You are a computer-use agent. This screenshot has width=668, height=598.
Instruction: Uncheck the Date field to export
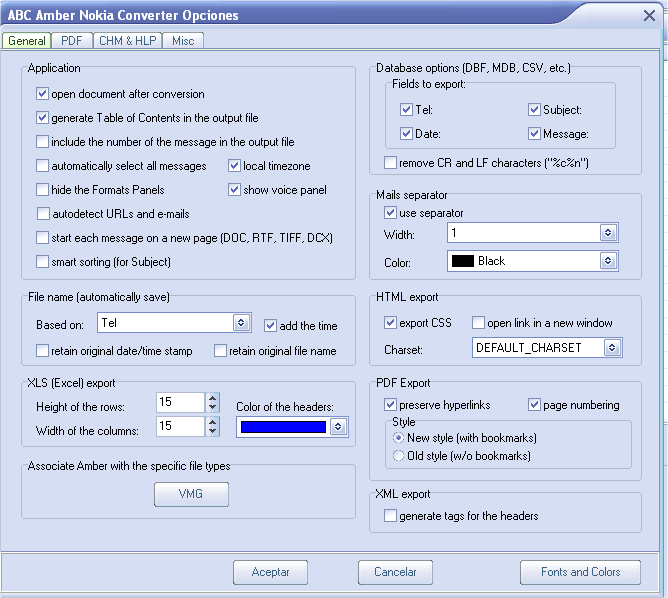coord(406,134)
